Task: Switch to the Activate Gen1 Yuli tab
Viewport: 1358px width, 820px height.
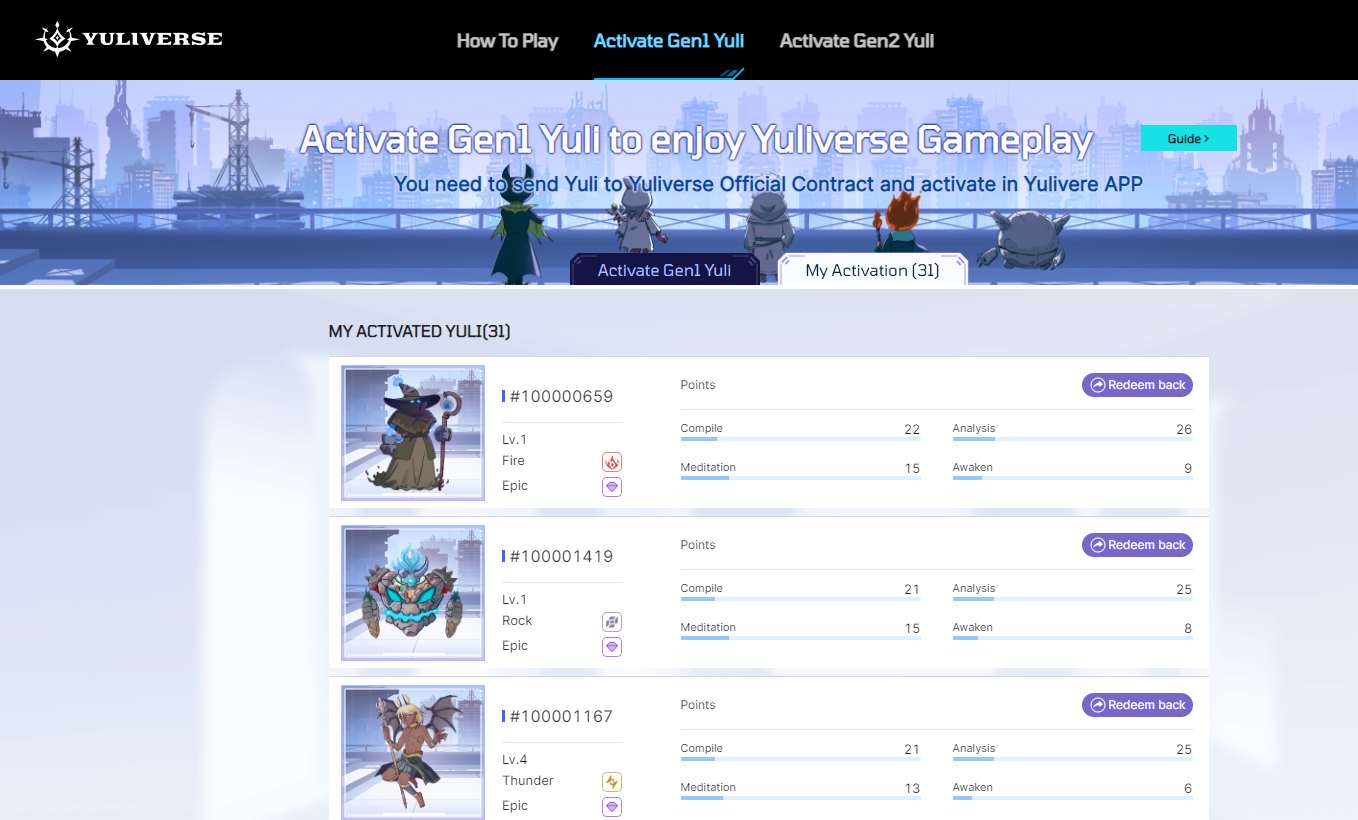Action: (x=664, y=270)
